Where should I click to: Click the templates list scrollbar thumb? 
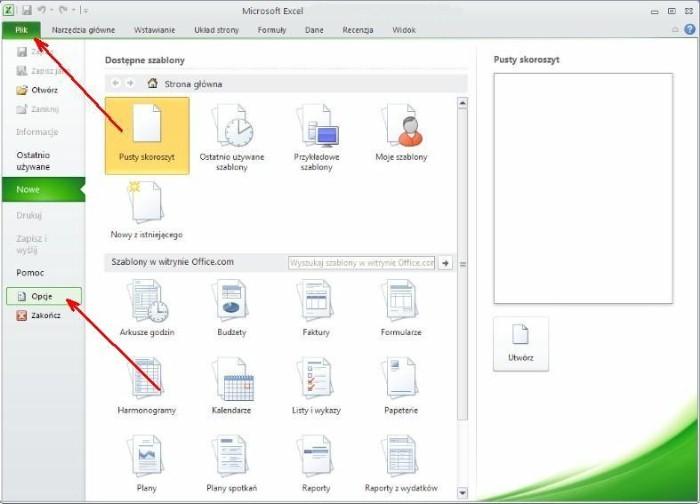(x=462, y=264)
